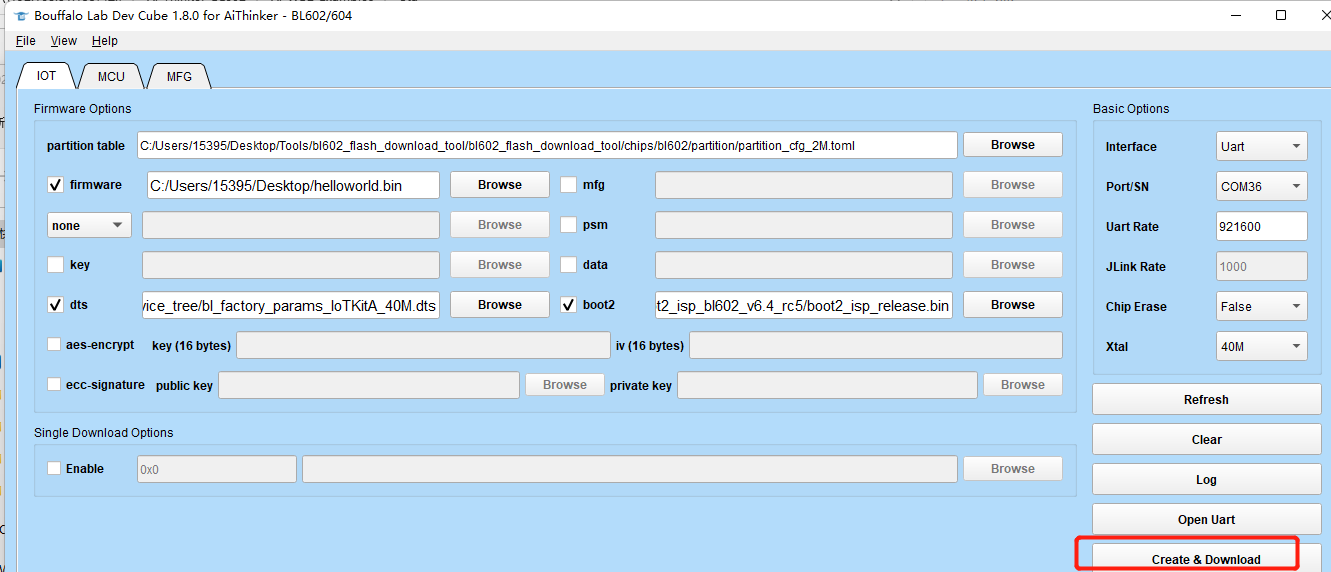The width and height of the screenshot is (1331, 572).
Task: Click the partition table path field
Action: [547, 145]
